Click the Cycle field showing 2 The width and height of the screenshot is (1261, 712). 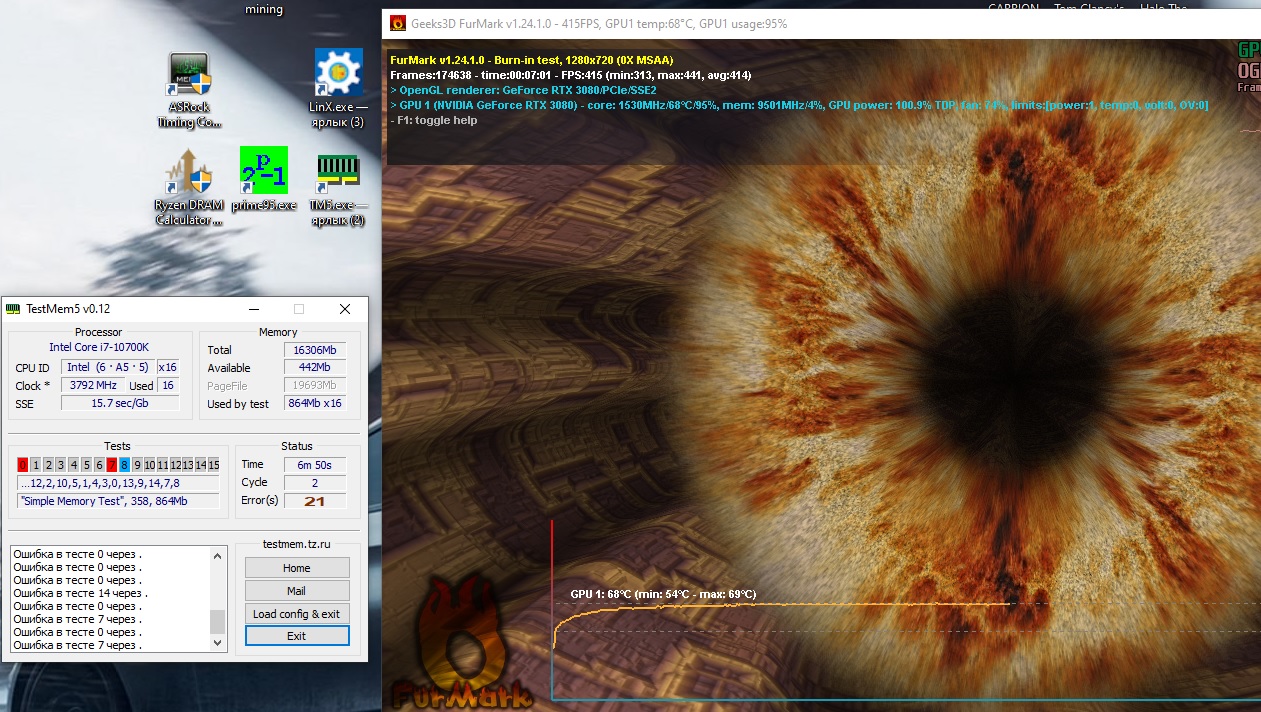(x=314, y=483)
